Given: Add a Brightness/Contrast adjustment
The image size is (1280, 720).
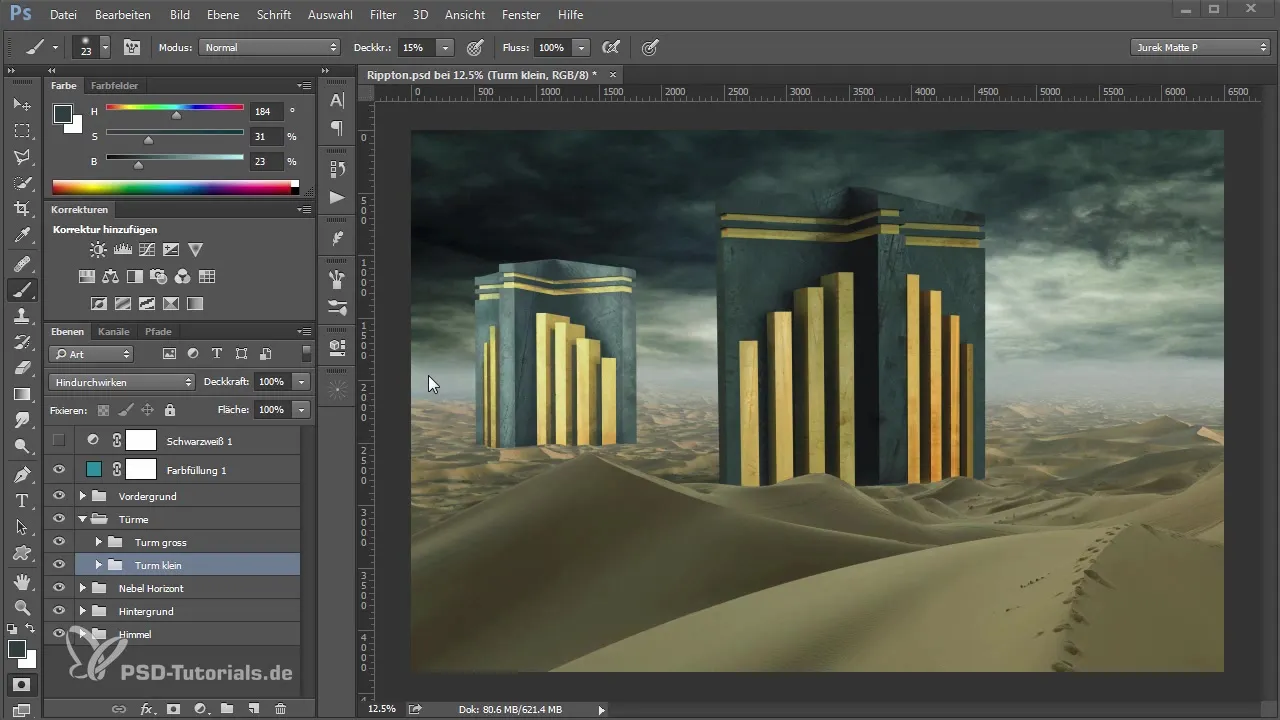Looking at the screenshot, I should point(98,249).
